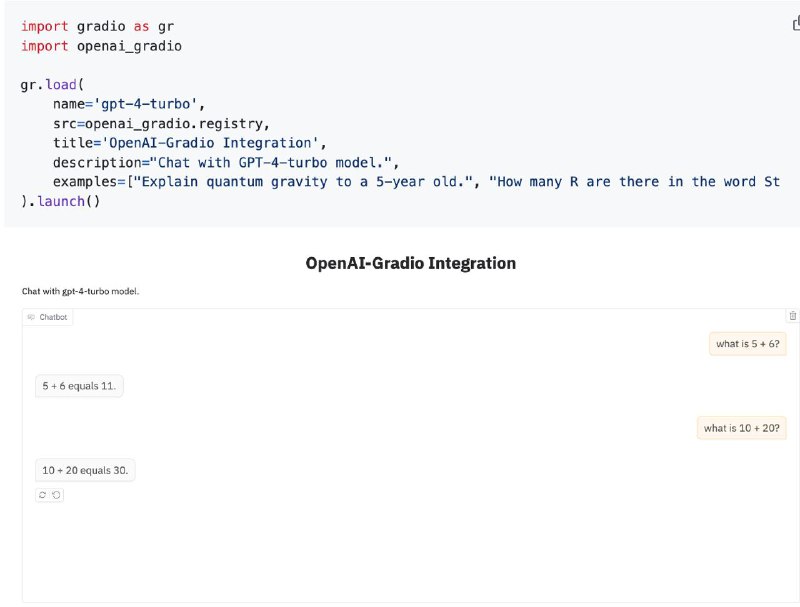This screenshot has width=800, height=607.
Task: Click the 'Chat with gpt-4-turbo model.' description text
Action: 81,291
